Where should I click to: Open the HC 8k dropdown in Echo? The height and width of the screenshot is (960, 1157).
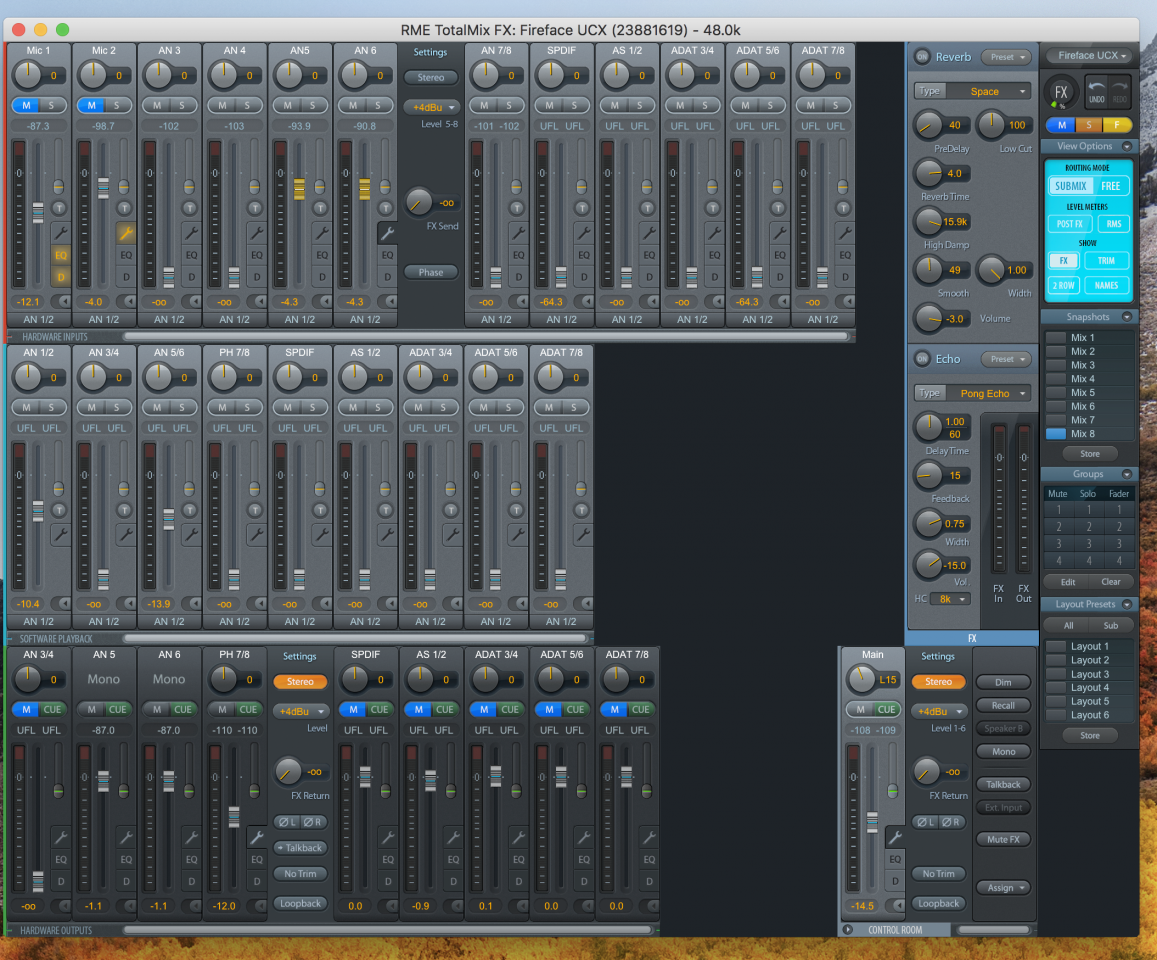(x=950, y=599)
